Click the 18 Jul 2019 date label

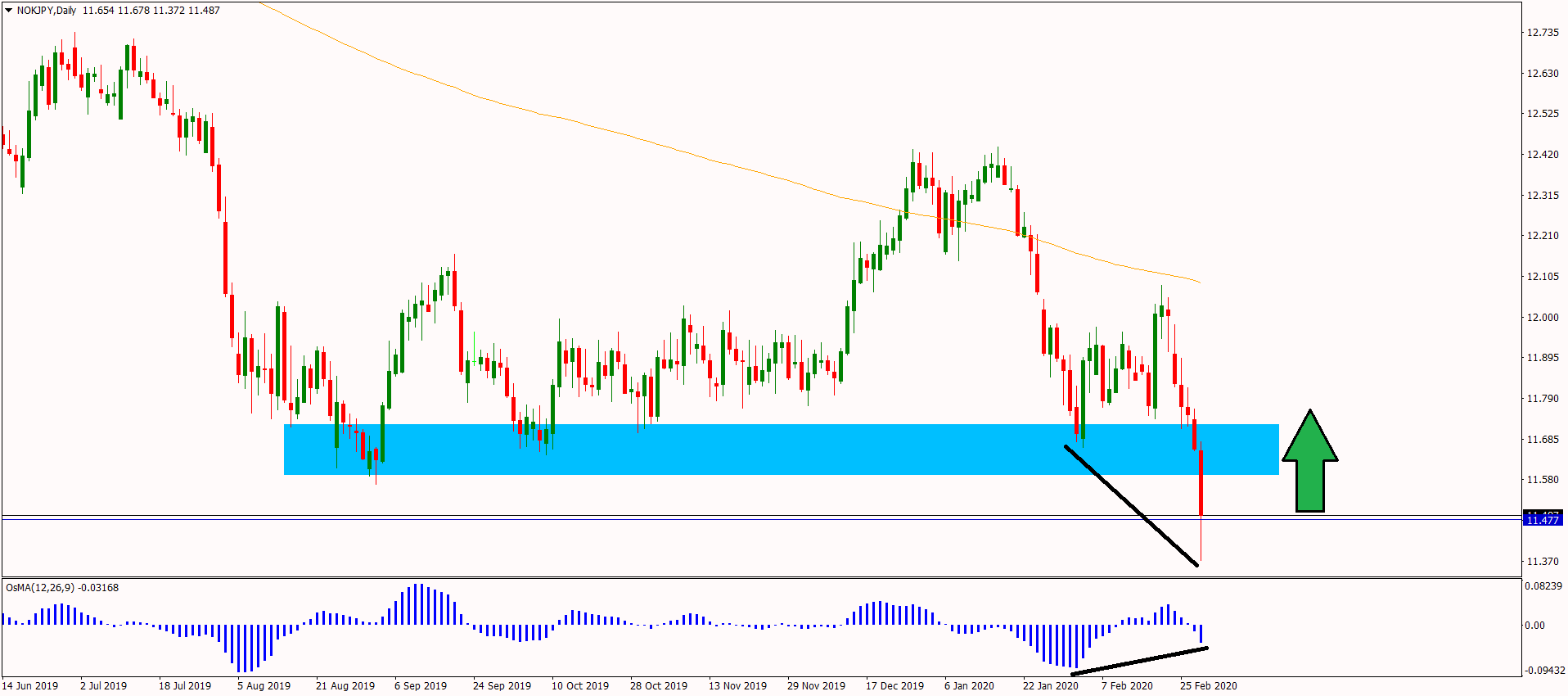185,686
